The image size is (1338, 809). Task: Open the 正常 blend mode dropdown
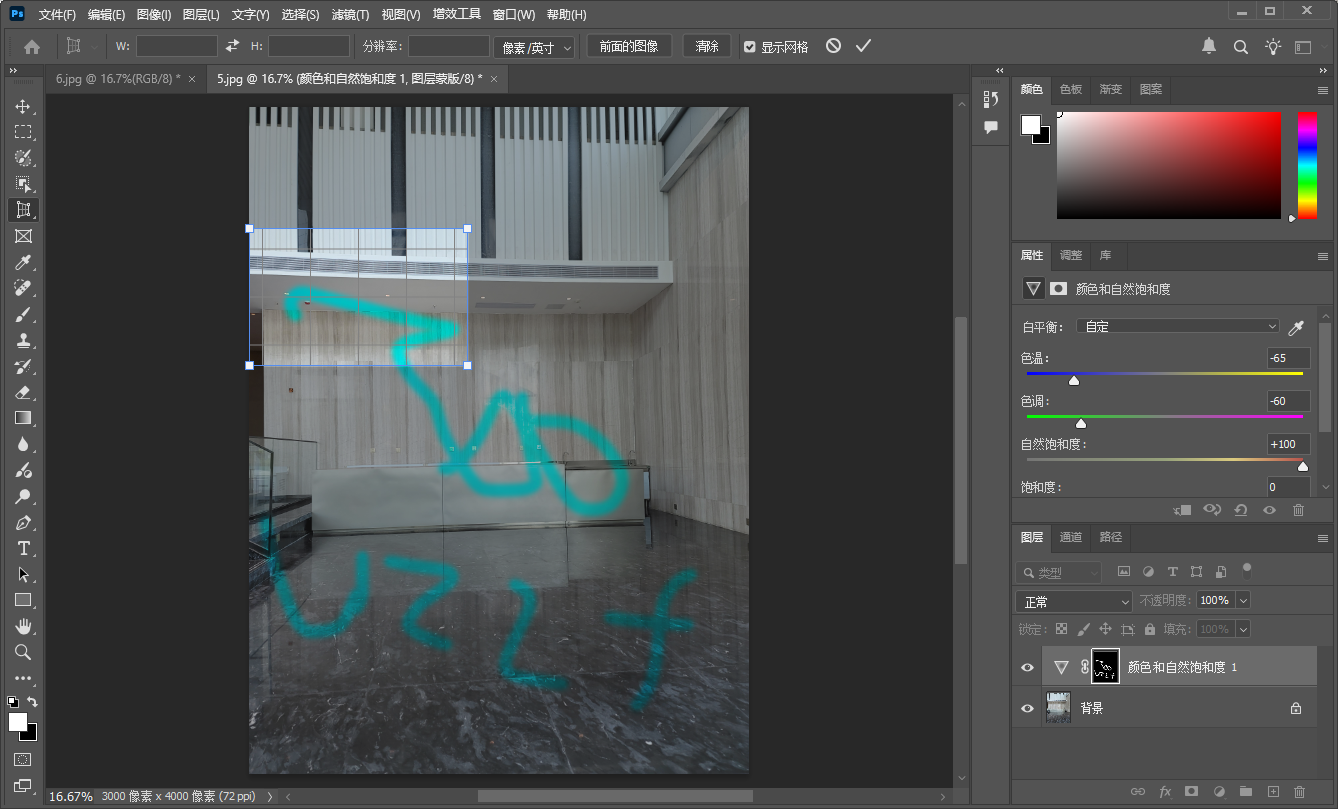pyautogui.click(x=1073, y=600)
